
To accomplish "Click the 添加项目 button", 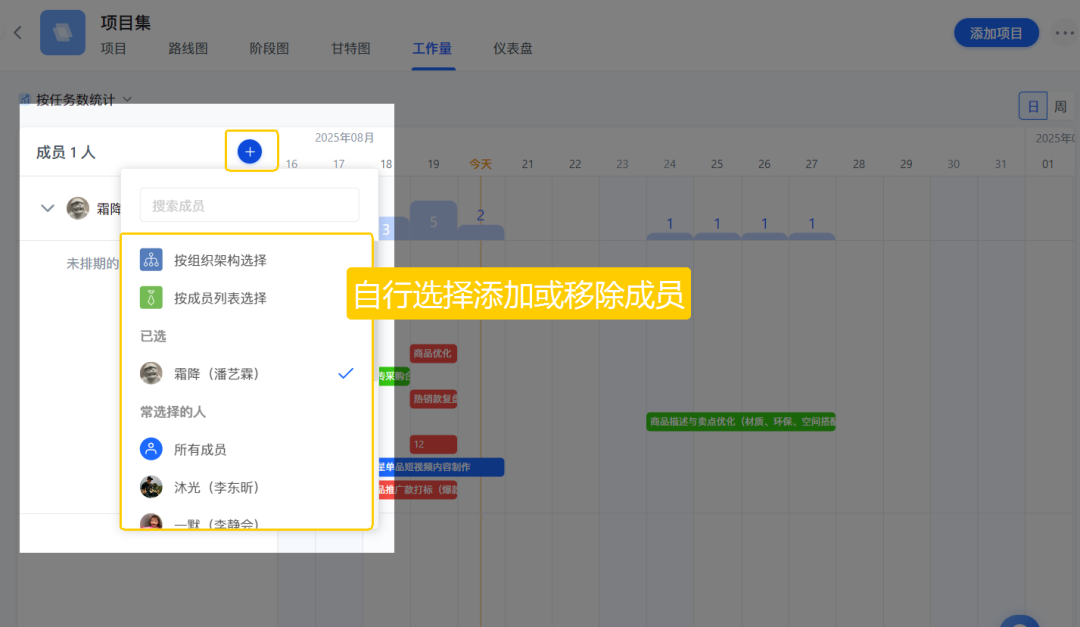I will (x=996, y=33).
